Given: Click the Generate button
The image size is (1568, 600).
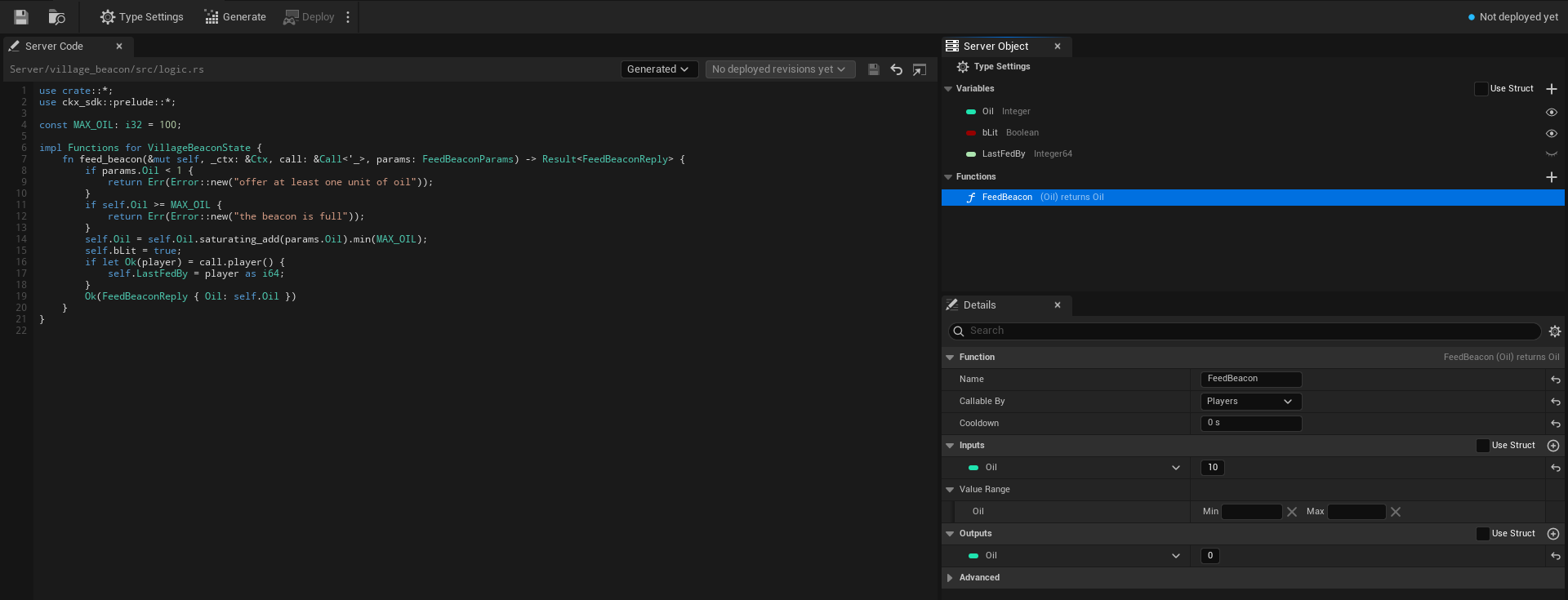Looking at the screenshot, I should (235, 16).
